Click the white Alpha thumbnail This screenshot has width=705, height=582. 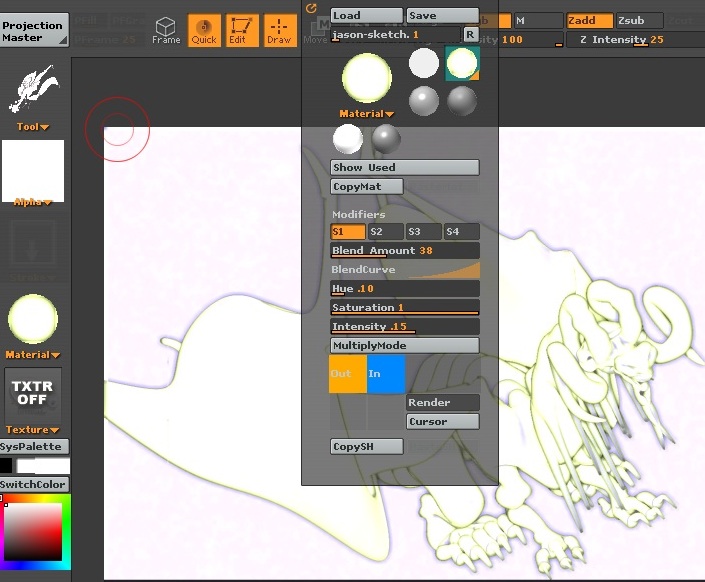pos(33,170)
